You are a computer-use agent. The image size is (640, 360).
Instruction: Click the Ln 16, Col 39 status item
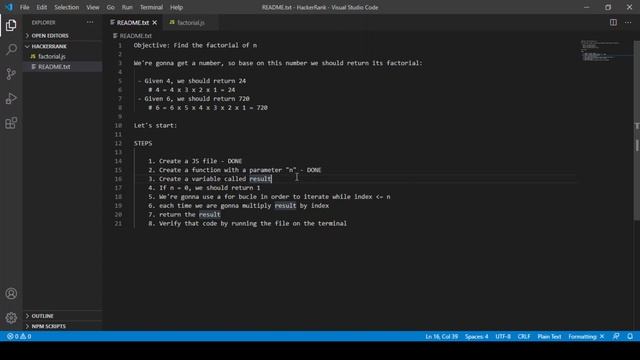click(x=441, y=336)
